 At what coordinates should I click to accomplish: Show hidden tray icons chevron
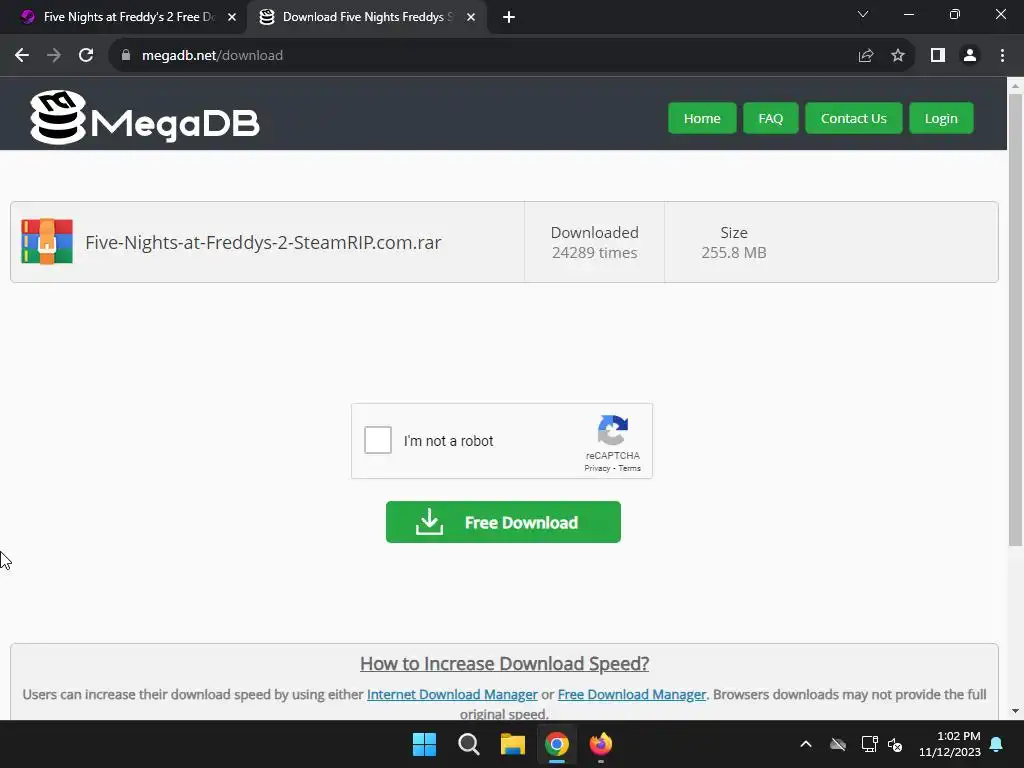[x=806, y=744]
